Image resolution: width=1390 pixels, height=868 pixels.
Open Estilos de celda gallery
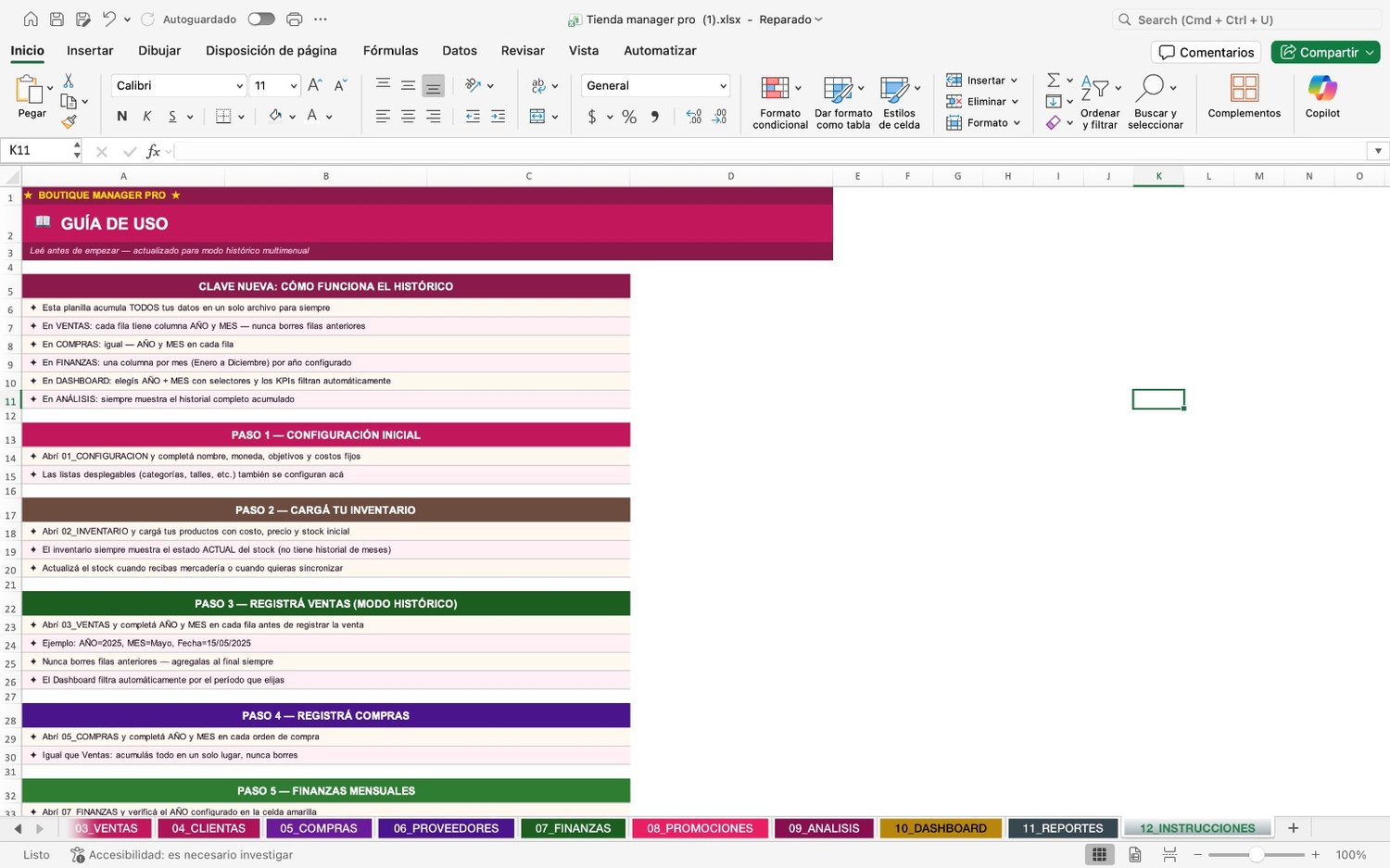(x=899, y=102)
